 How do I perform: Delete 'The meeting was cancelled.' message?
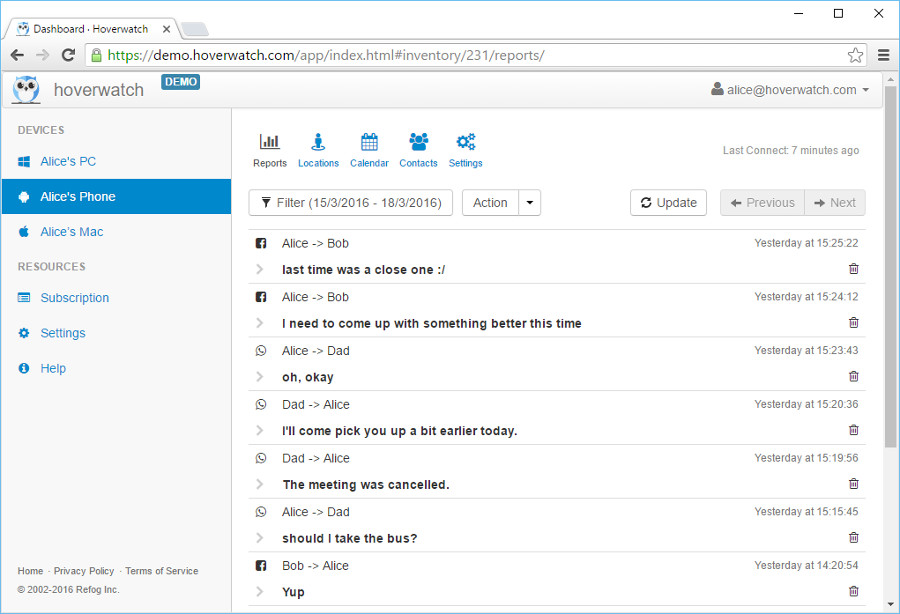854,484
